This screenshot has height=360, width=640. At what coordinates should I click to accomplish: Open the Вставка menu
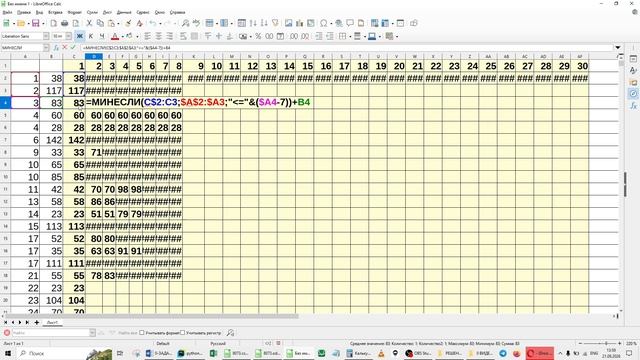coord(56,13)
